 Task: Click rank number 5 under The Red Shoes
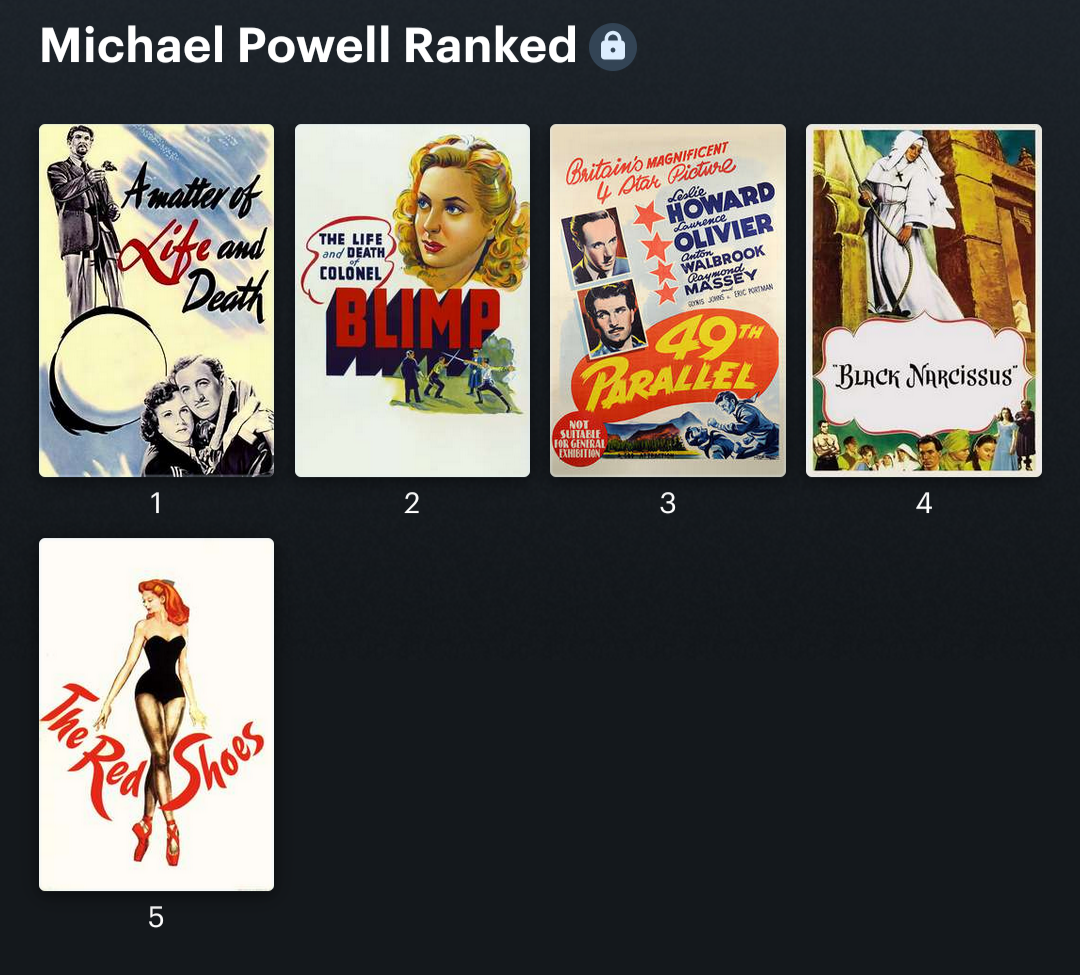pos(156,917)
